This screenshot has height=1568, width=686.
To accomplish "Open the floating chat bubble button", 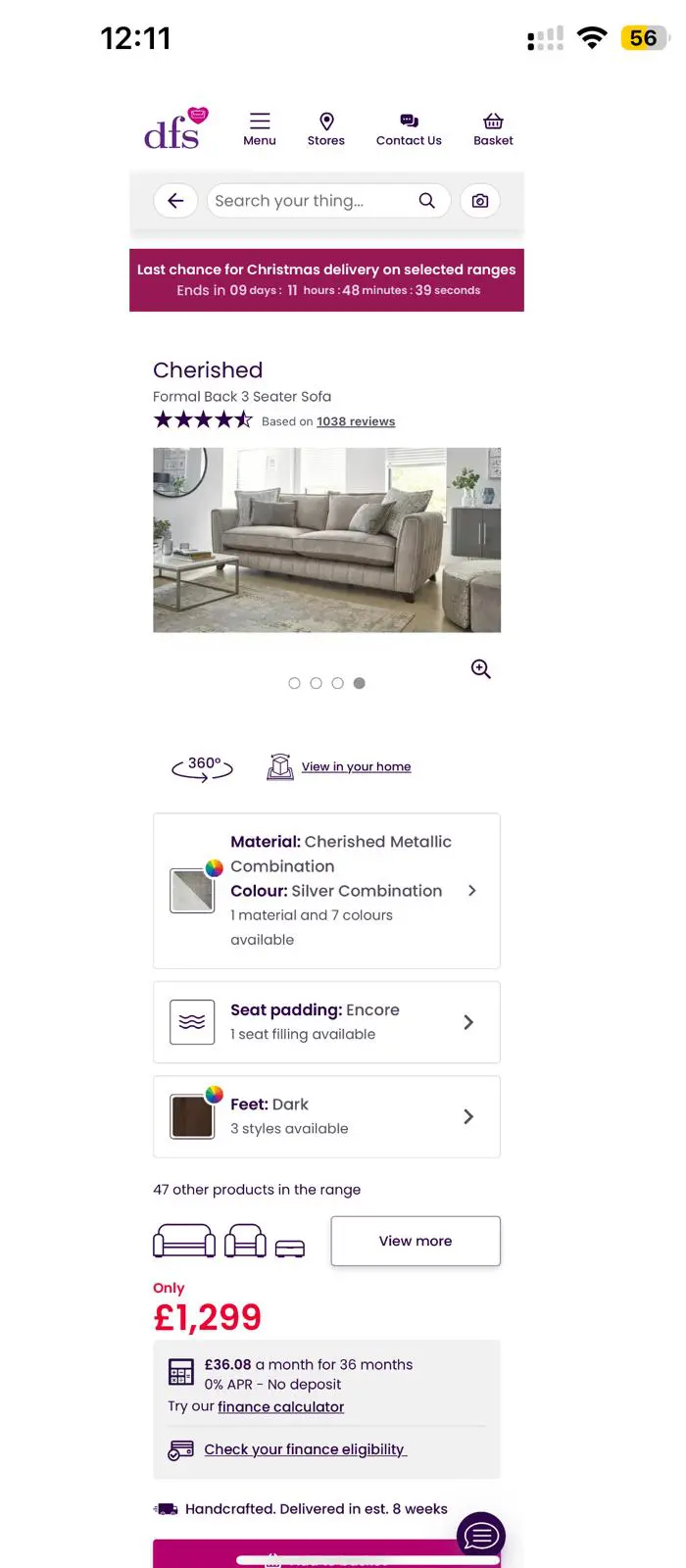I will (x=481, y=1534).
